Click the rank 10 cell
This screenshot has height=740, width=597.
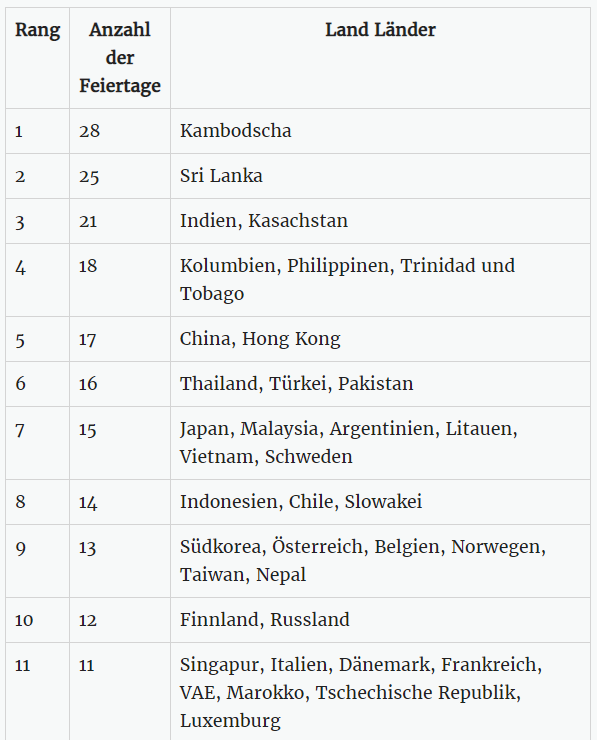click(x=38, y=620)
